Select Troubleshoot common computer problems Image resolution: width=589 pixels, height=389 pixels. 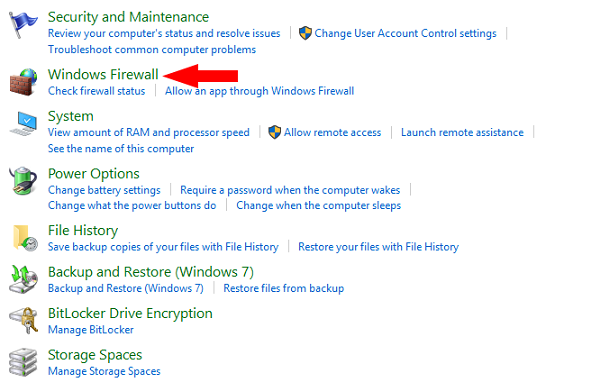point(152,50)
